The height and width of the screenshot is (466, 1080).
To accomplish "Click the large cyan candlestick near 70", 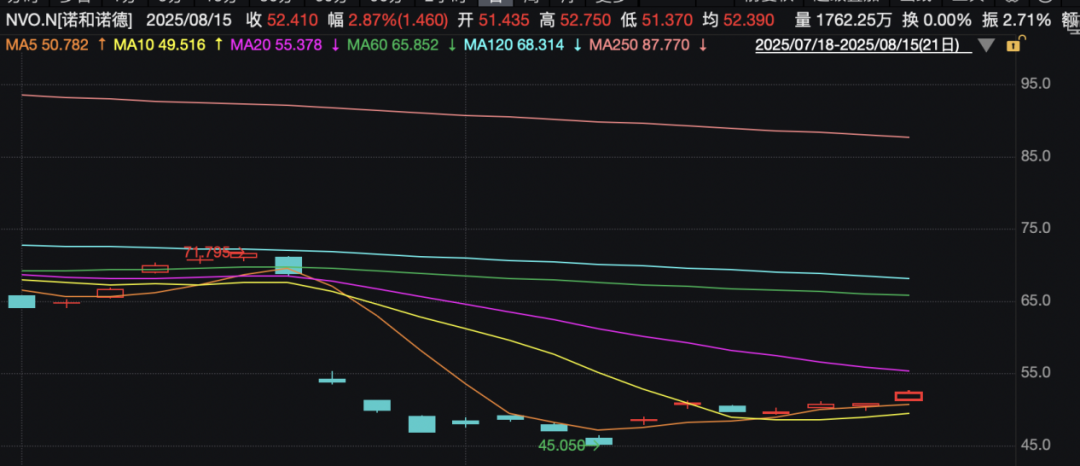I will point(289,265).
